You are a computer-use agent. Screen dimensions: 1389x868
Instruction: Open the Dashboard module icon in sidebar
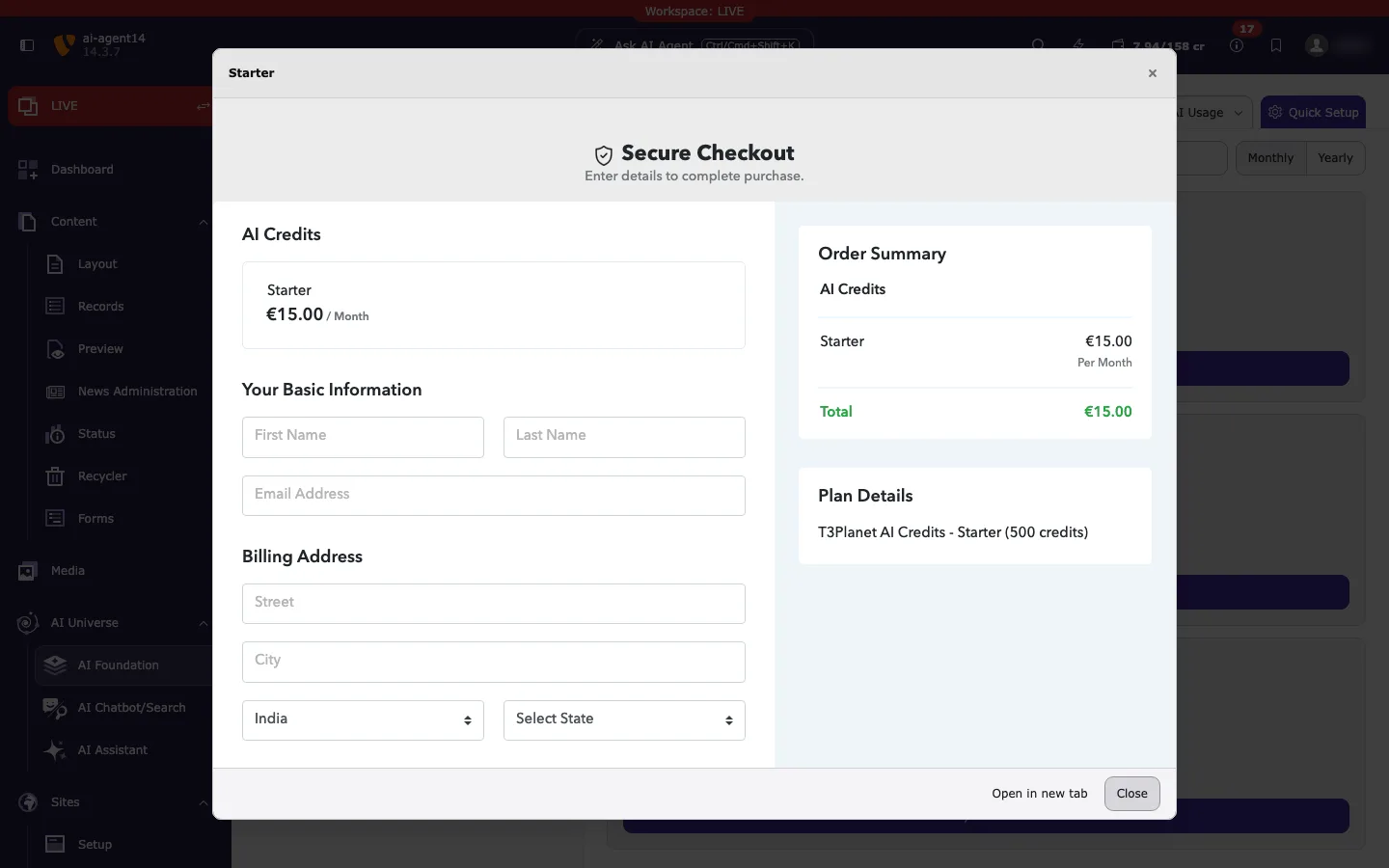click(x=28, y=170)
